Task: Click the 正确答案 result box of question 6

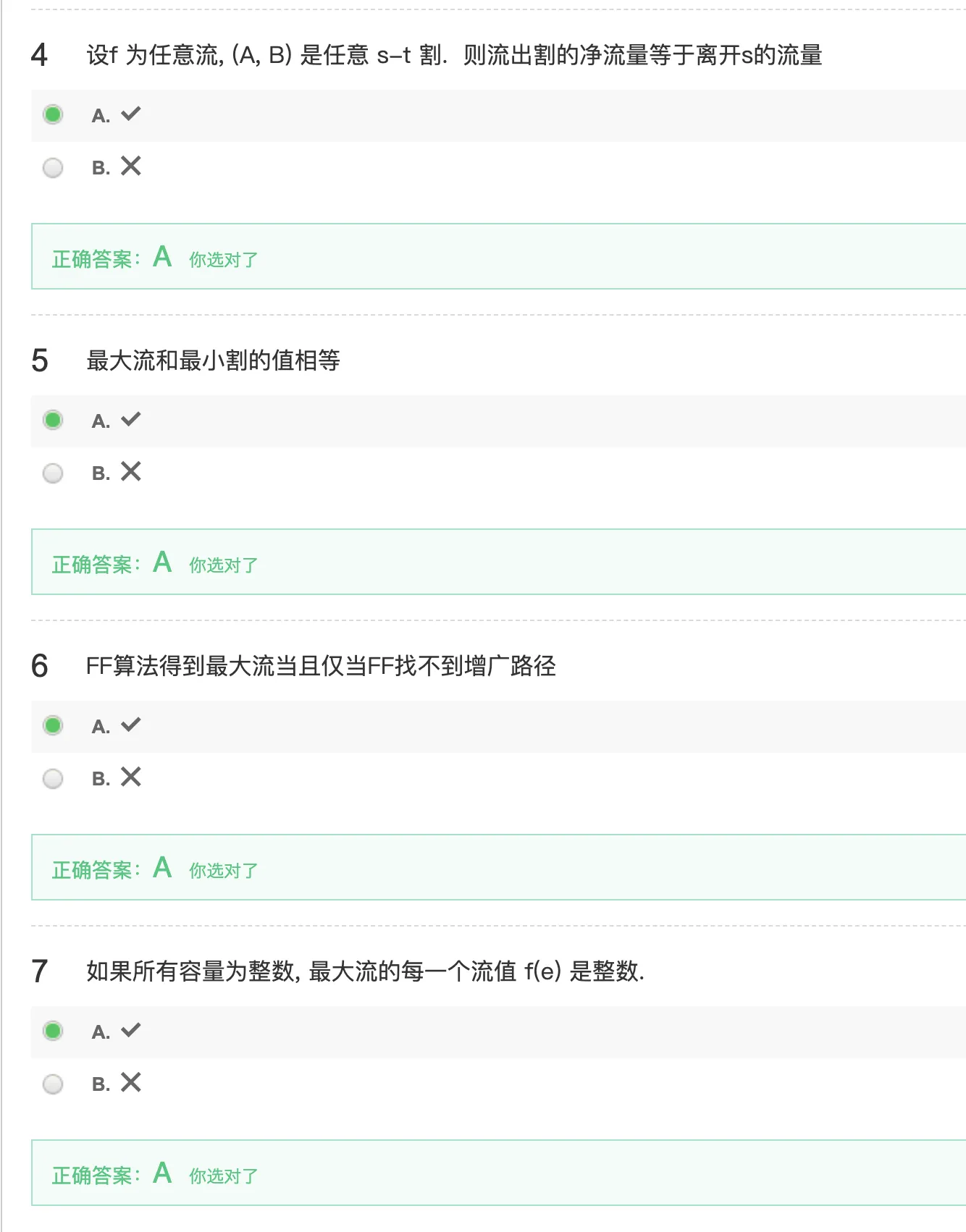Action: click(498, 867)
